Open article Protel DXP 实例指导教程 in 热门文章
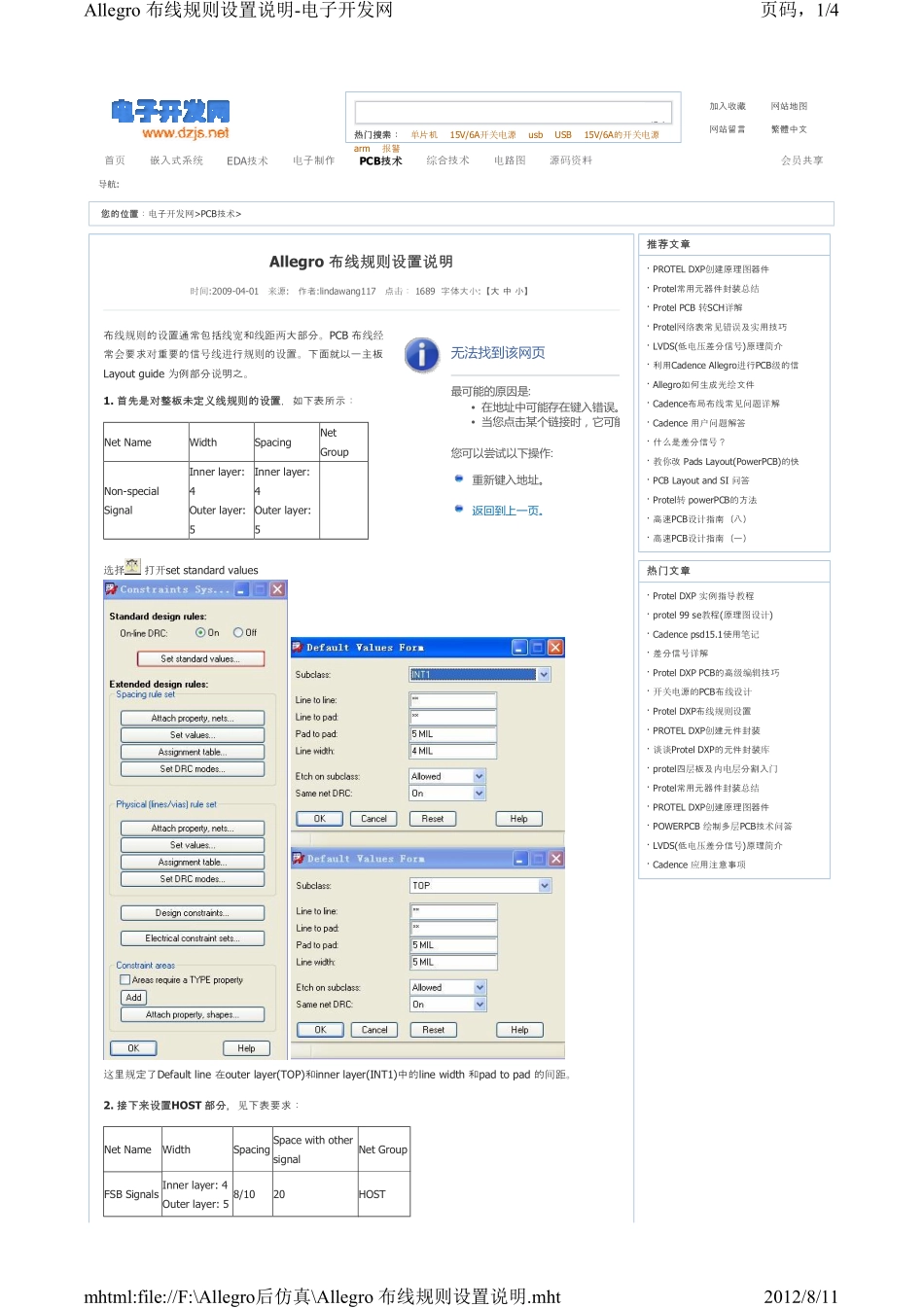The image size is (924, 1308). pyautogui.click(x=703, y=596)
